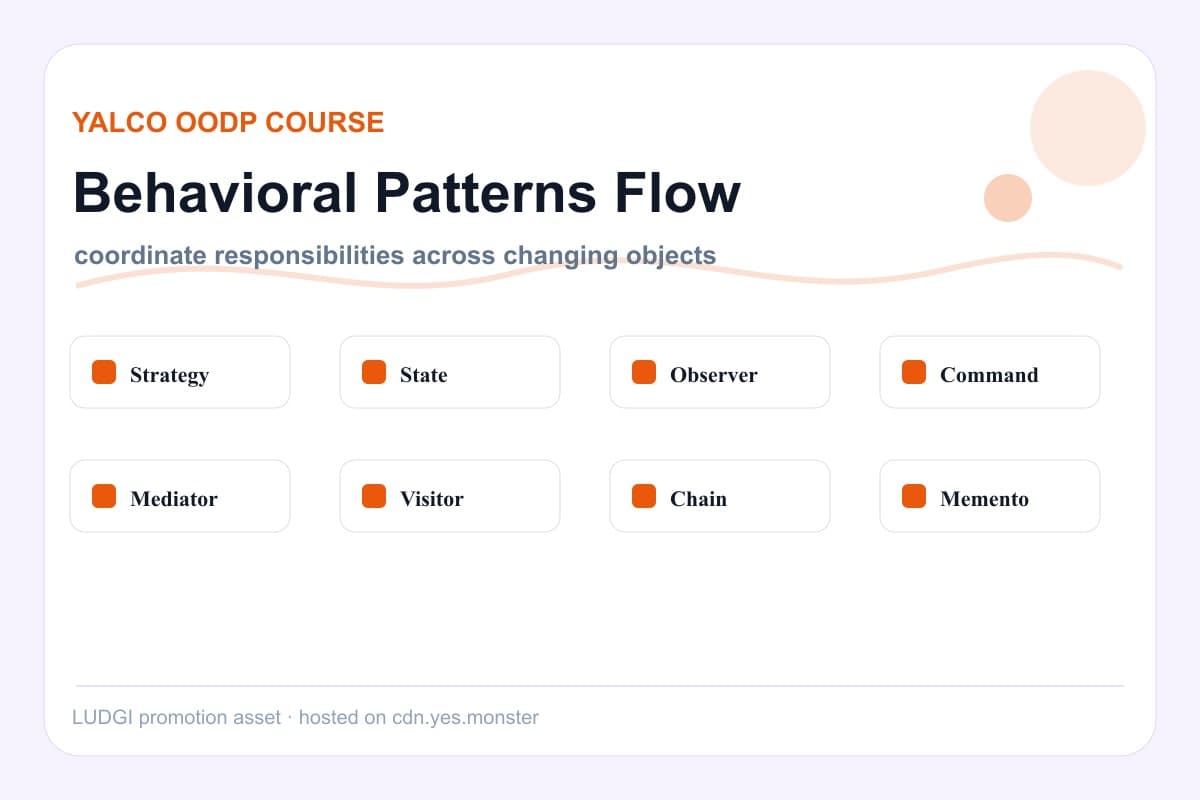Click the orange square icon beside Command

(x=914, y=372)
